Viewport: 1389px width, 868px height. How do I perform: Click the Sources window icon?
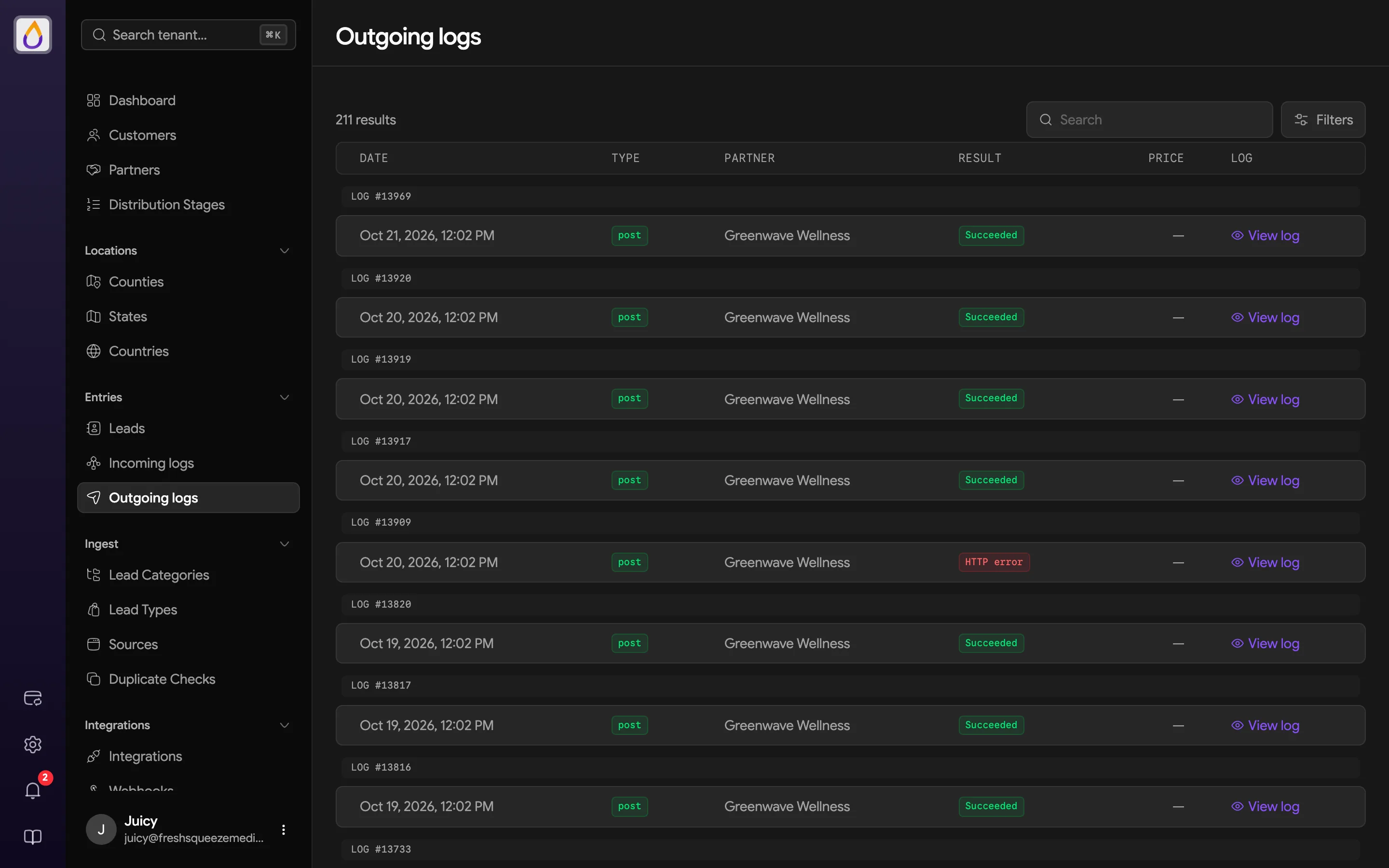[94, 644]
